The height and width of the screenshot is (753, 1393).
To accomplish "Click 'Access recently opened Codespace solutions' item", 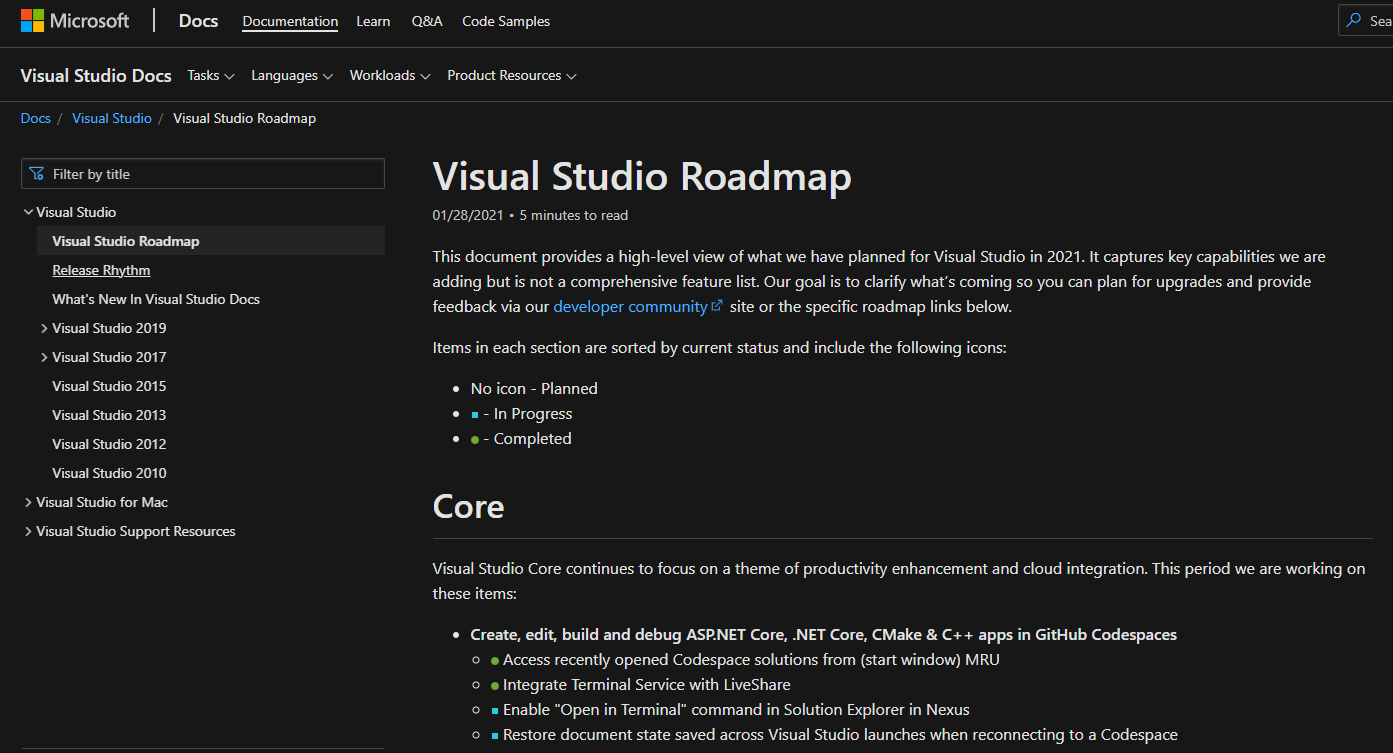I will (745, 660).
